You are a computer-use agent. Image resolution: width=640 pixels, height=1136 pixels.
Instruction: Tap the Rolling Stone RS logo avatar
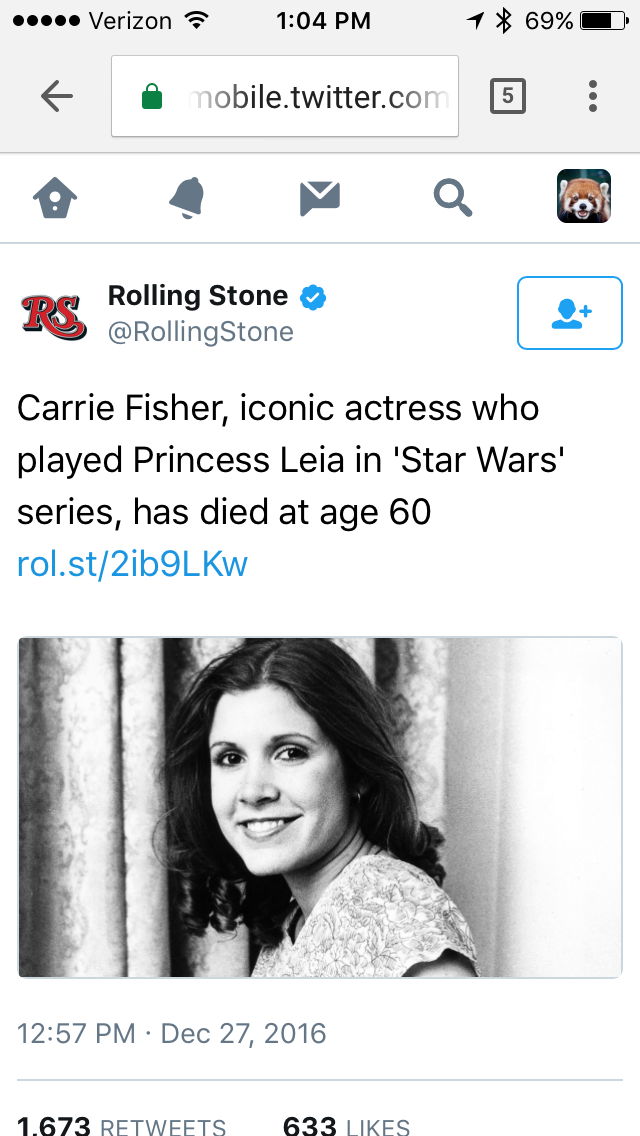[x=54, y=314]
